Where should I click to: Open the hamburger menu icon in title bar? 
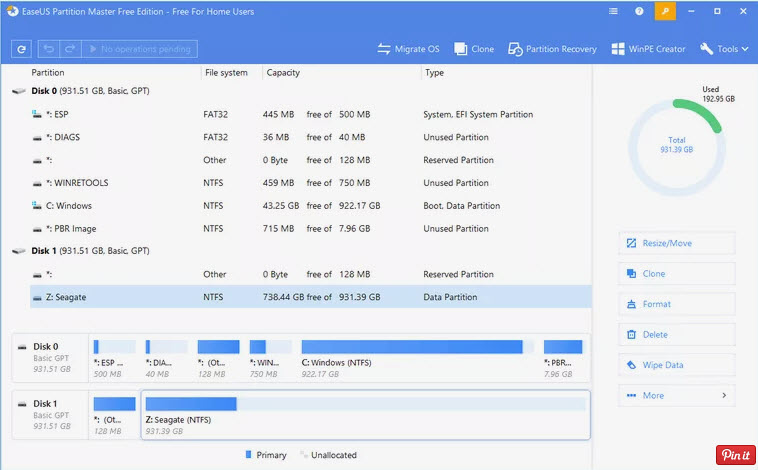point(613,11)
